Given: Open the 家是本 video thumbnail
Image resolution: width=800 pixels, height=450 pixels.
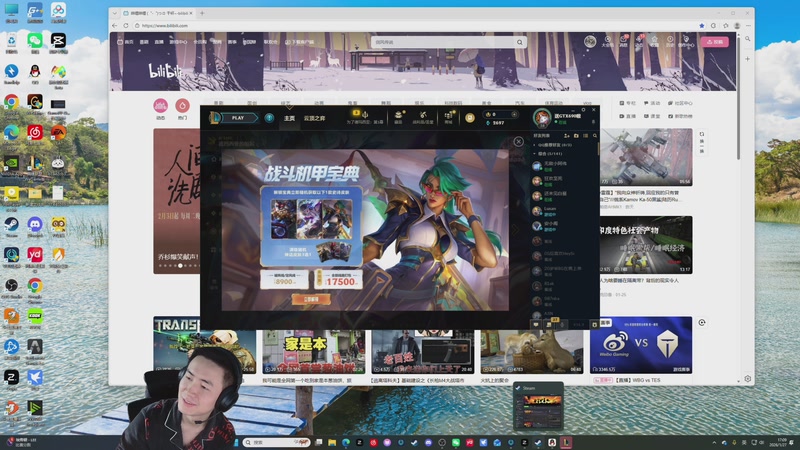Looking at the screenshot, I should (x=314, y=351).
